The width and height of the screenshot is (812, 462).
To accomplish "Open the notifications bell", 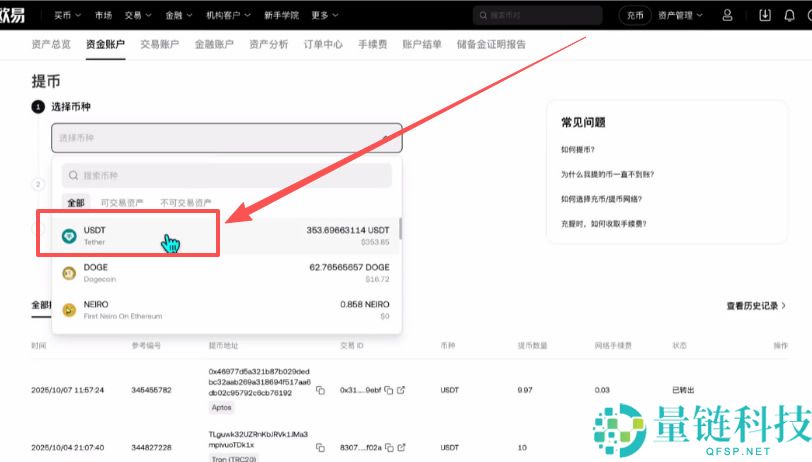I will click(x=789, y=15).
